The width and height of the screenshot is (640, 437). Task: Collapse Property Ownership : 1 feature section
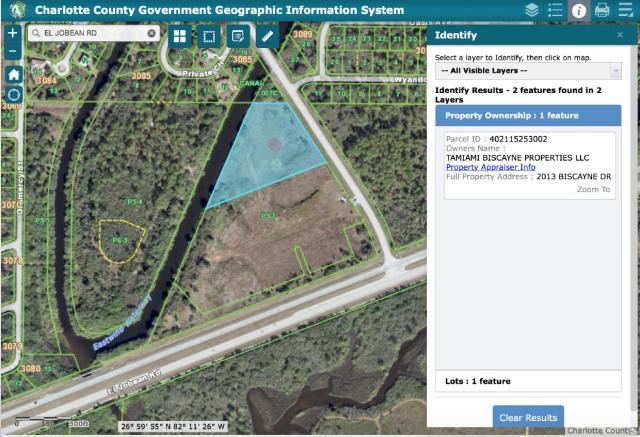pyautogui.click(x=528, y=115)
